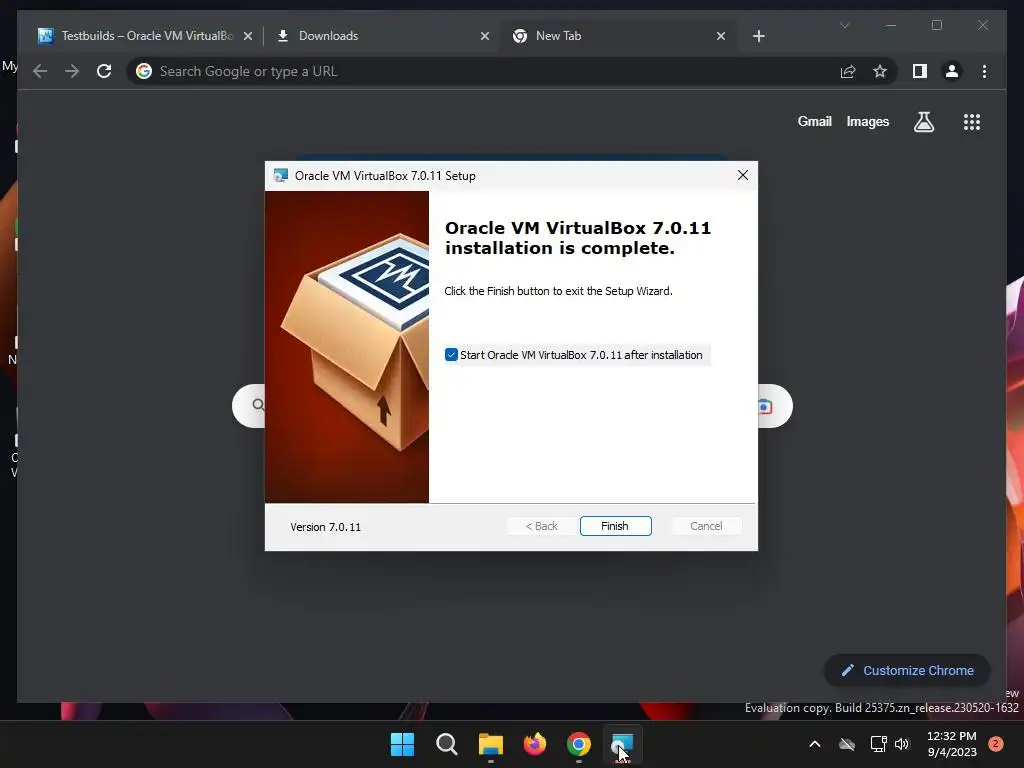Click the disabled Back button in Setup
The height and width of the screenshot is (768, 1024).
(542, 526)
